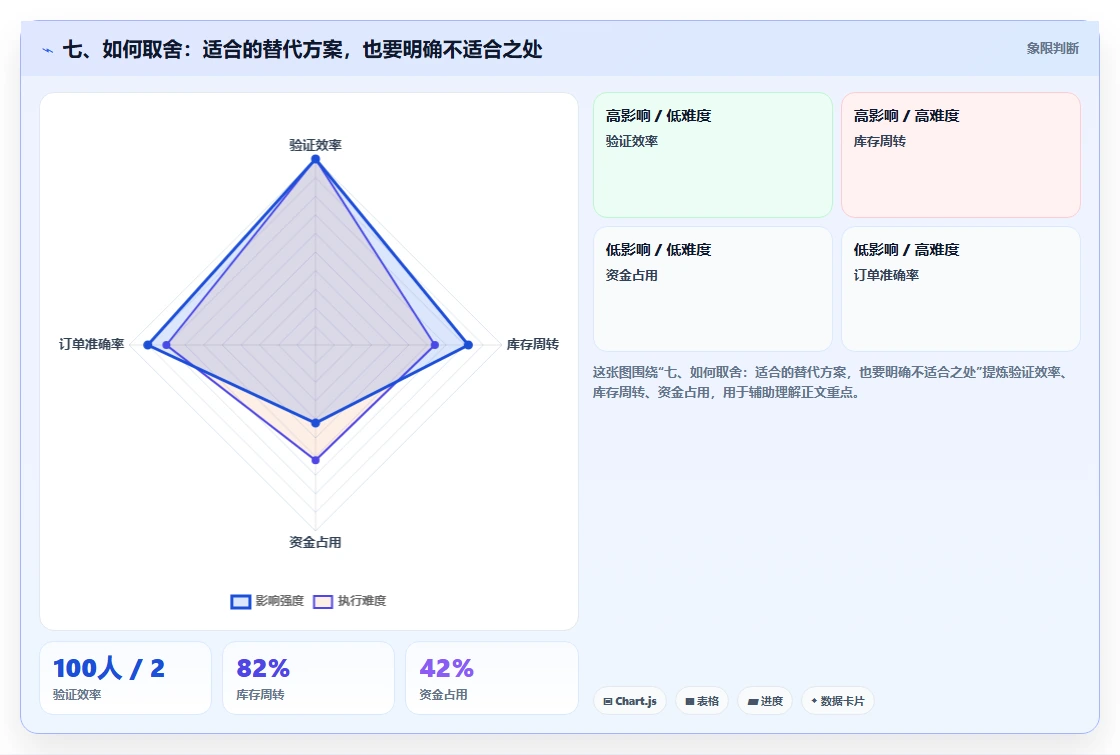This screenshot has height=755, width=1120.
Task: Click 库存周转 text in high-impact high-difficulty card
Action: click(x=879, y=141)
